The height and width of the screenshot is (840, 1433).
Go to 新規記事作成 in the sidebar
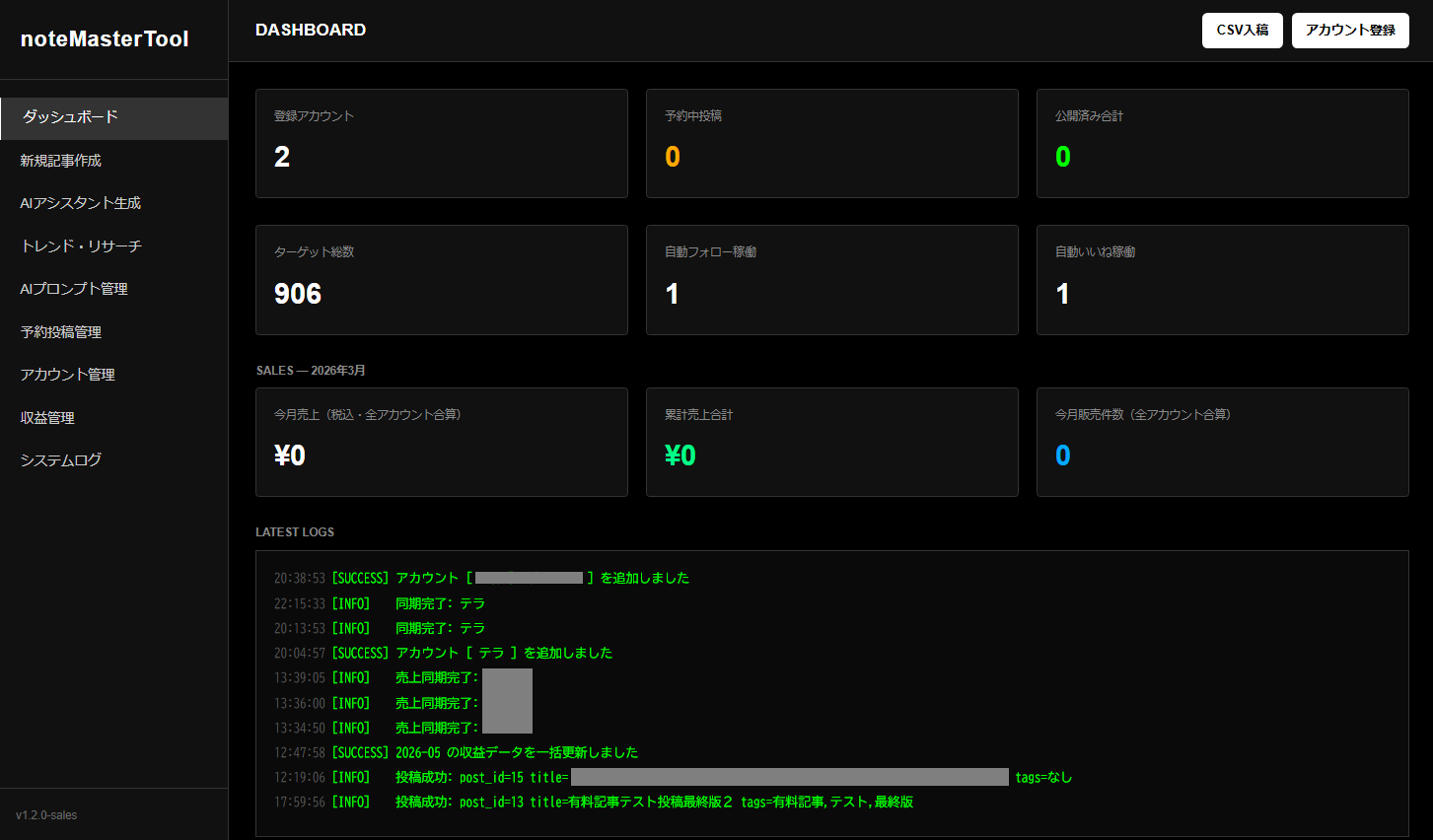click(61, 161)
